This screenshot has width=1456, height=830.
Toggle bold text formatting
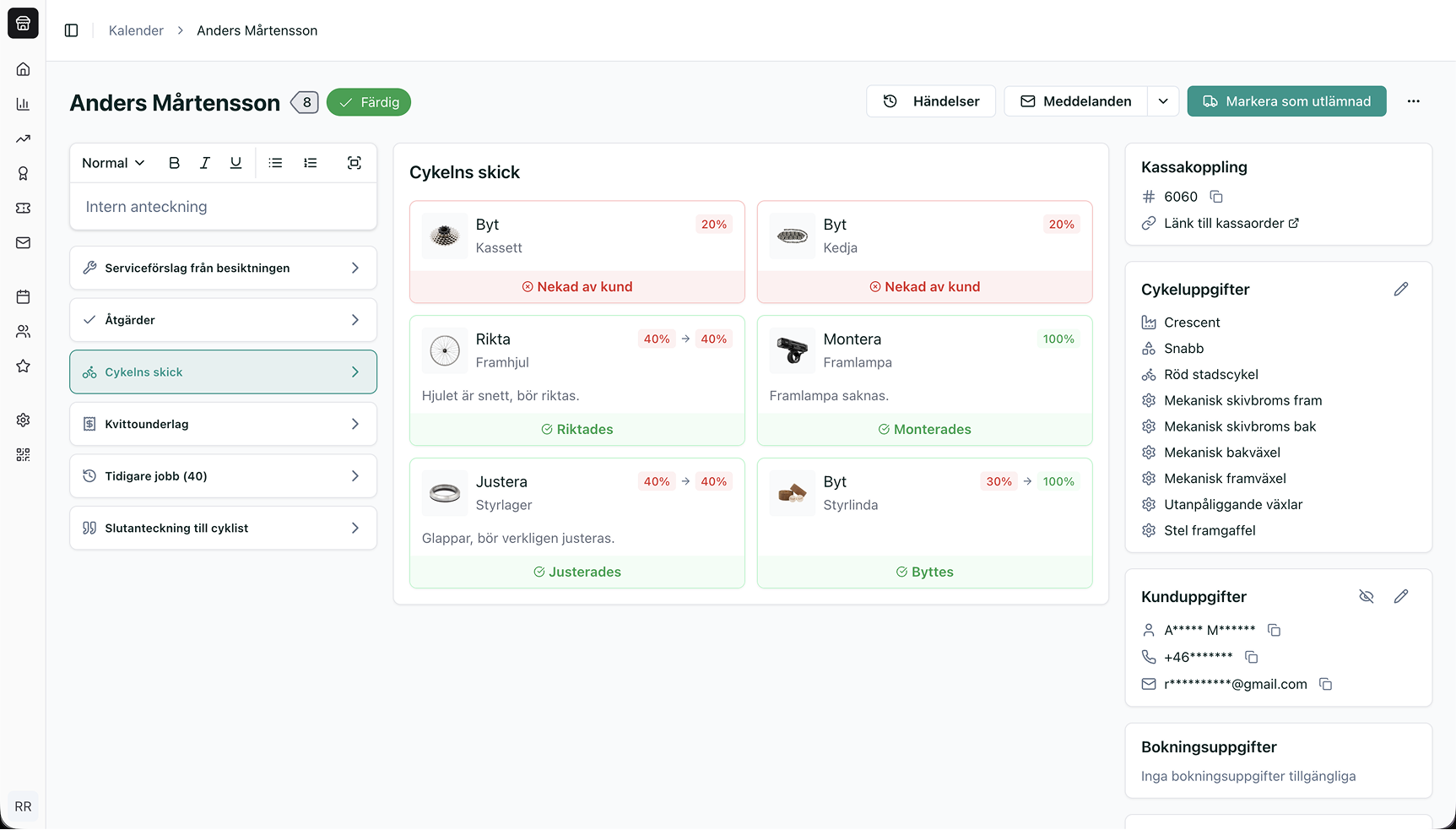174,163
